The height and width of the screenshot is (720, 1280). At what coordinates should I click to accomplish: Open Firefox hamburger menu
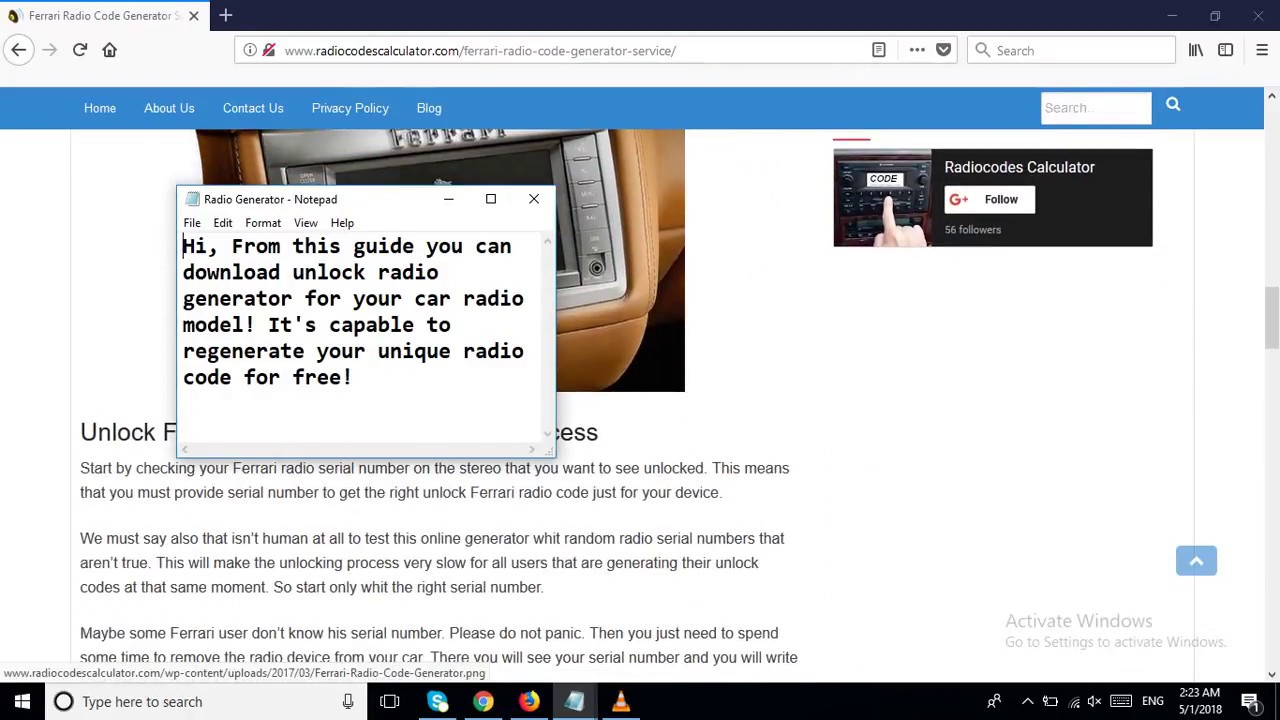(x=1261, y=50)
